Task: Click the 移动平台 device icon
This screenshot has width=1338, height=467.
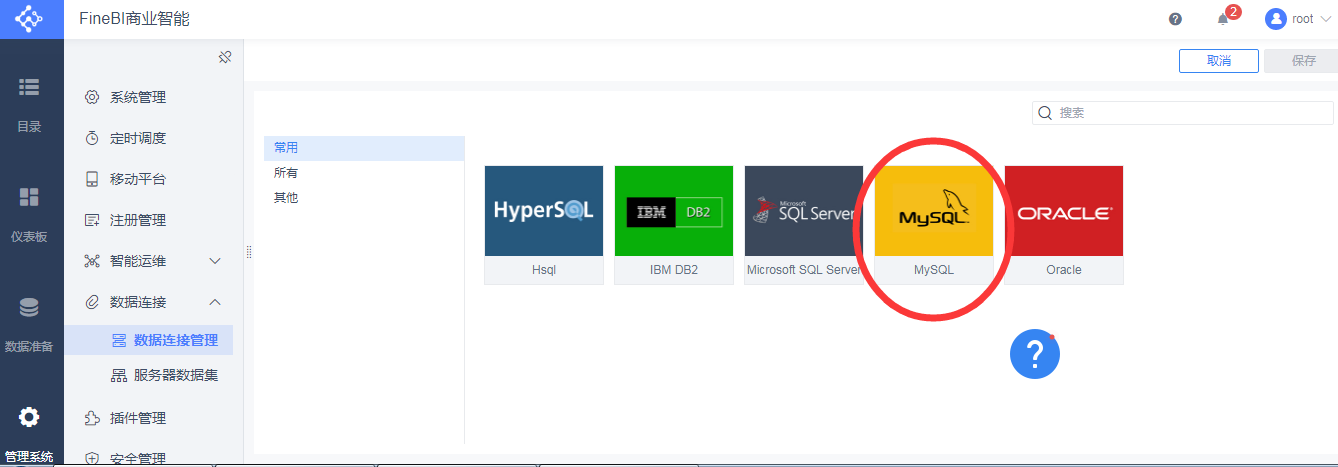Action: pyautogui.click(x=92, y=179)
